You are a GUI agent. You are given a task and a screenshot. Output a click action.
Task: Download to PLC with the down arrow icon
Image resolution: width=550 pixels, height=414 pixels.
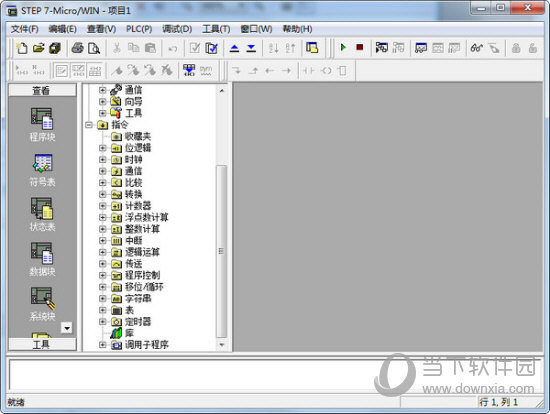(251, 48)
